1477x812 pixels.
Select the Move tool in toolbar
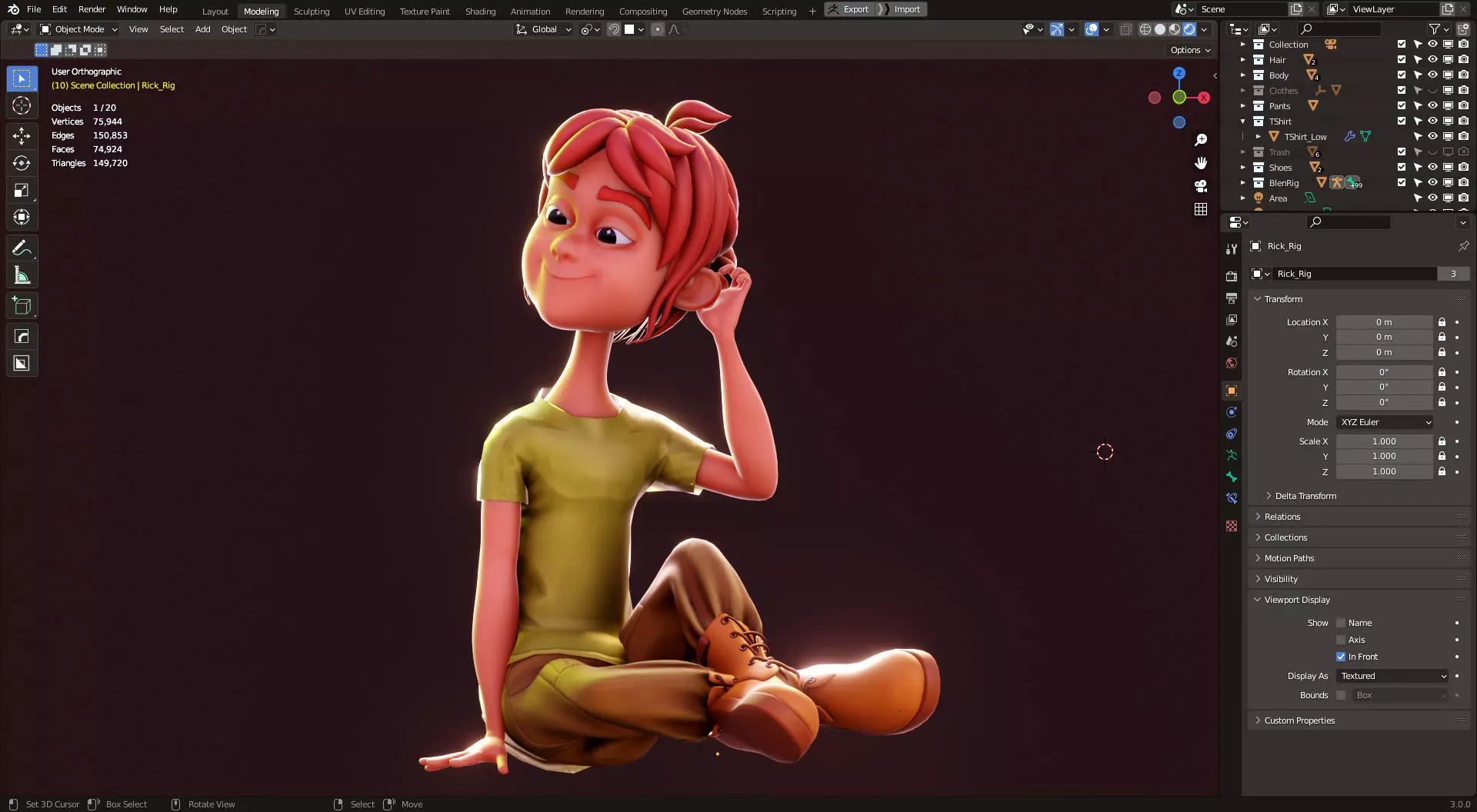[22, 136]
